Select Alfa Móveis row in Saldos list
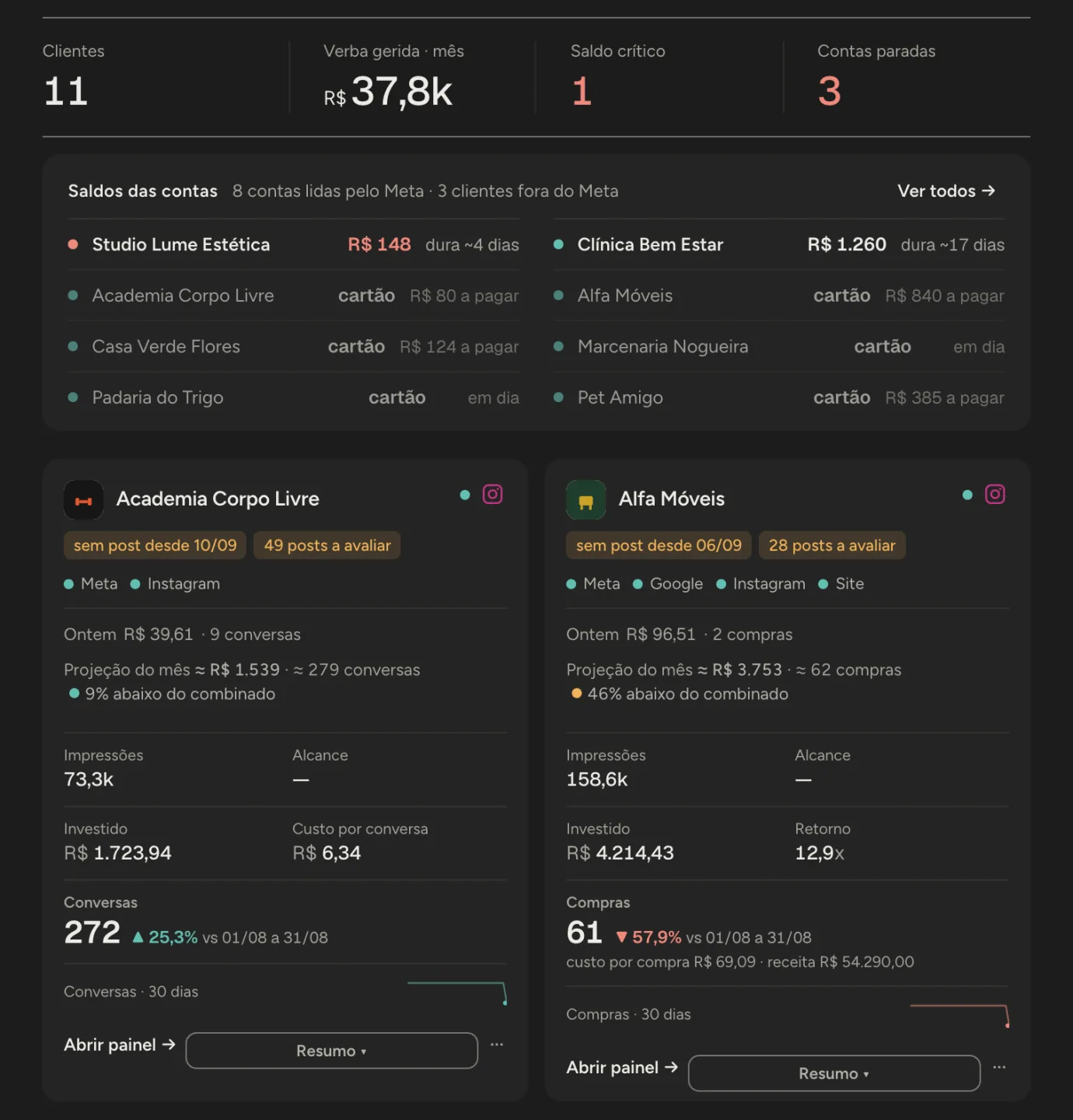 pos(779,296)
